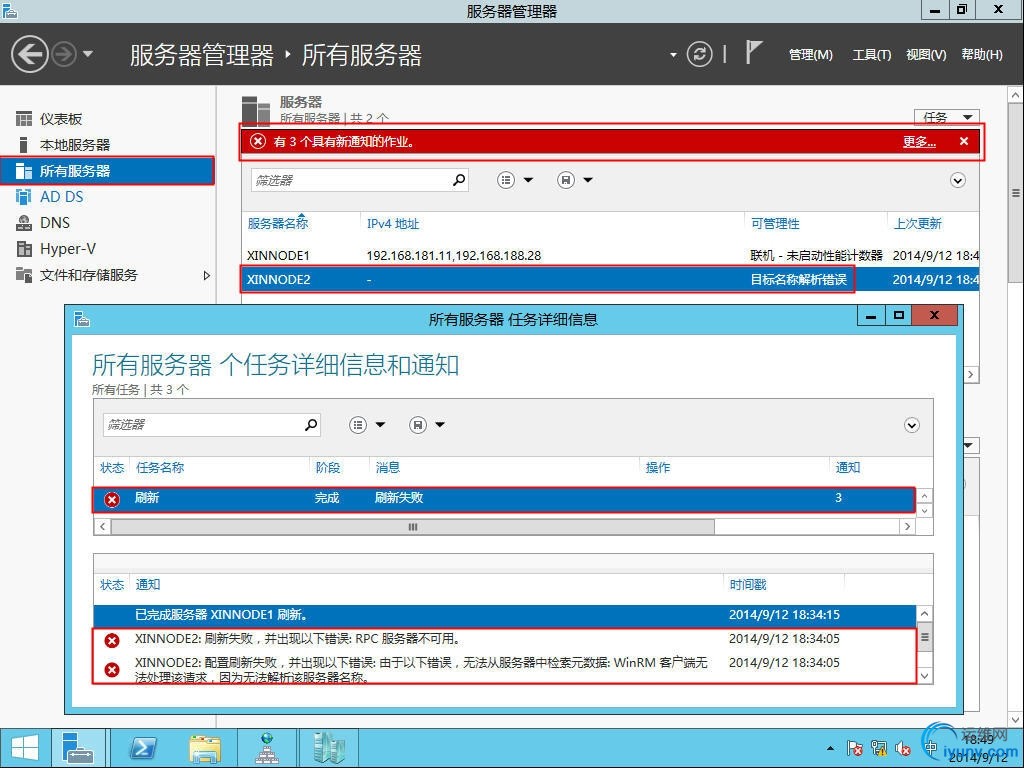Click the Hyper-V role icon
The height and width of the screenshot is (768, 1024).
[24, 249]
